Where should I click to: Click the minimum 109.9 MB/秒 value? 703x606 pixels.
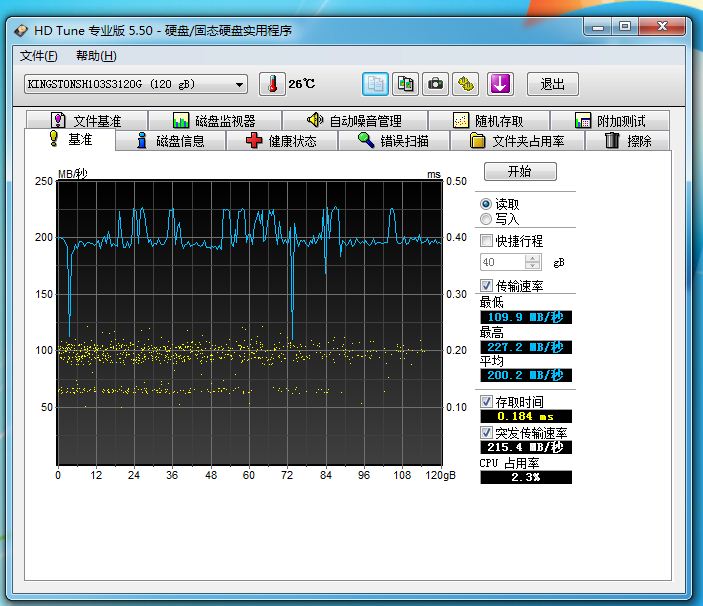pyautogui.click(x=526, y=317)
